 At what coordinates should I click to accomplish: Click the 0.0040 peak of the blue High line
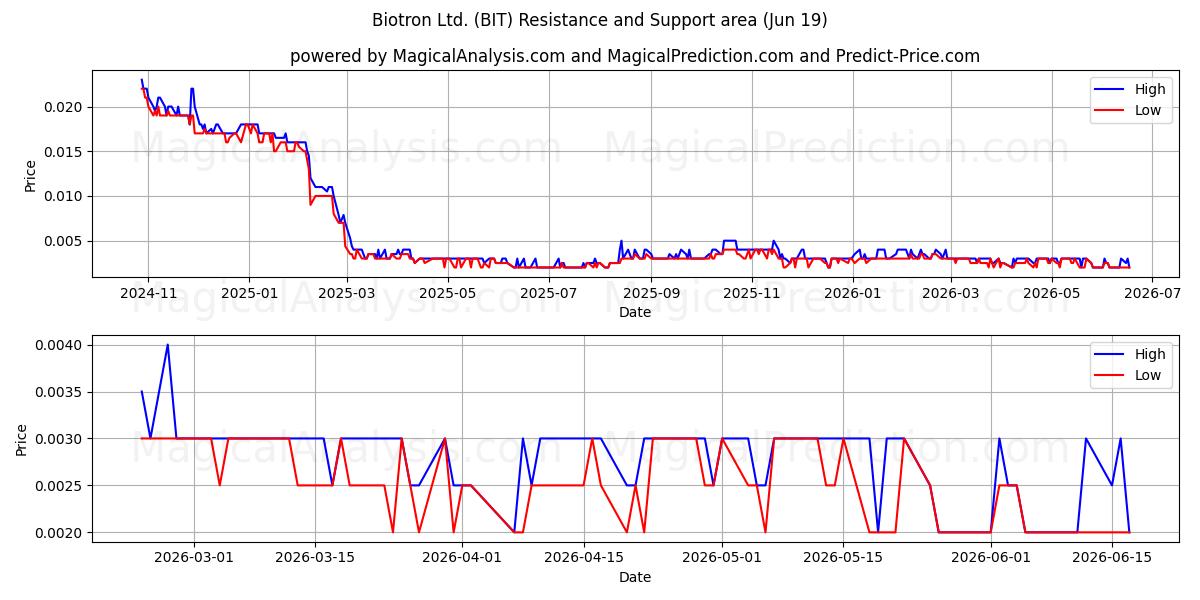click(x=167, y=345)
